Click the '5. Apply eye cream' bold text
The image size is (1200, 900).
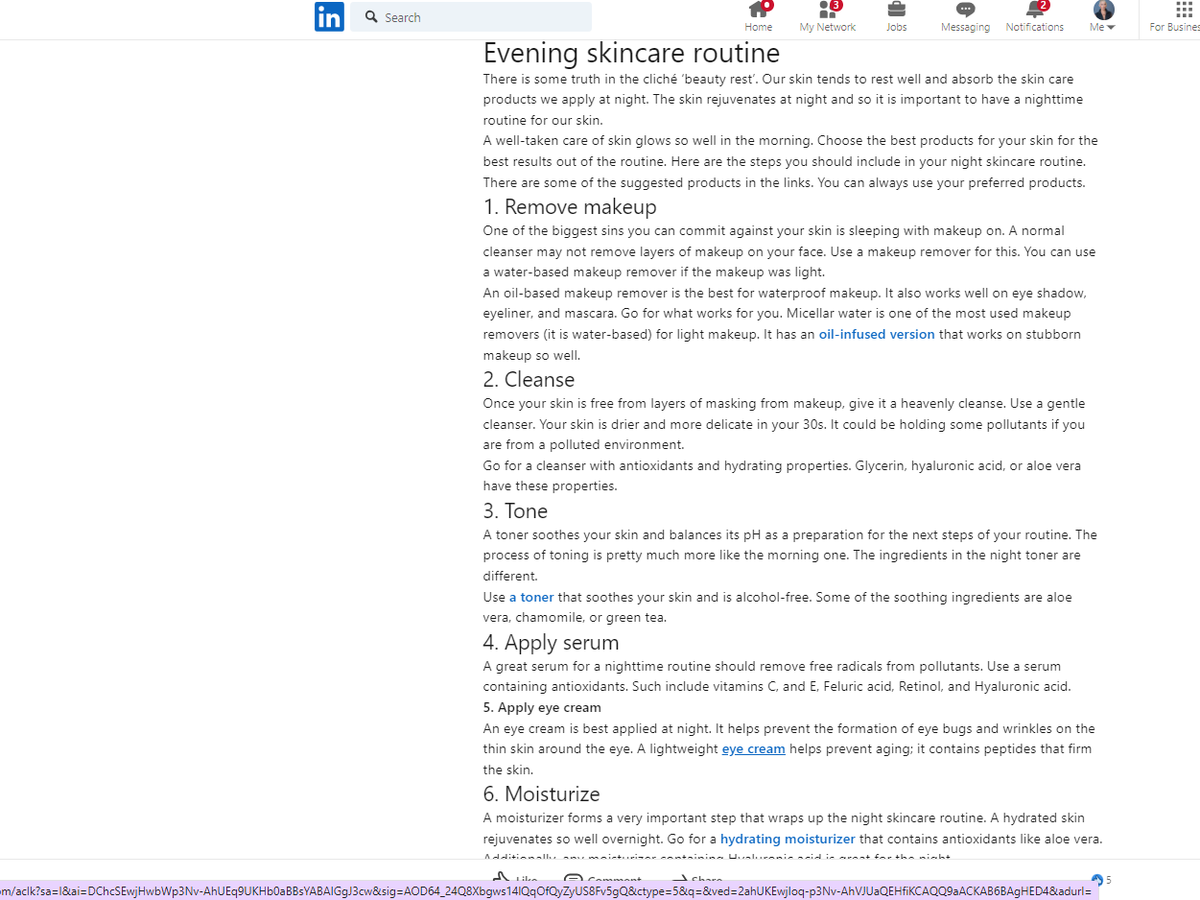(542, 708)
